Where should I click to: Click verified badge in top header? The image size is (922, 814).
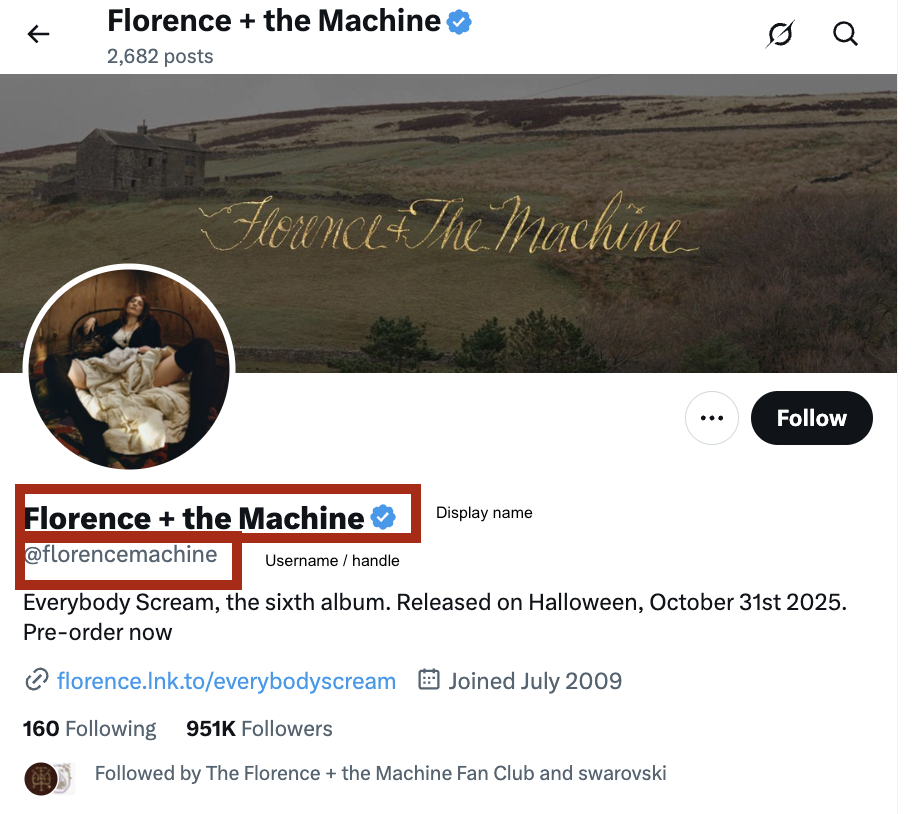pyautogui.click(x=459, y=22)
